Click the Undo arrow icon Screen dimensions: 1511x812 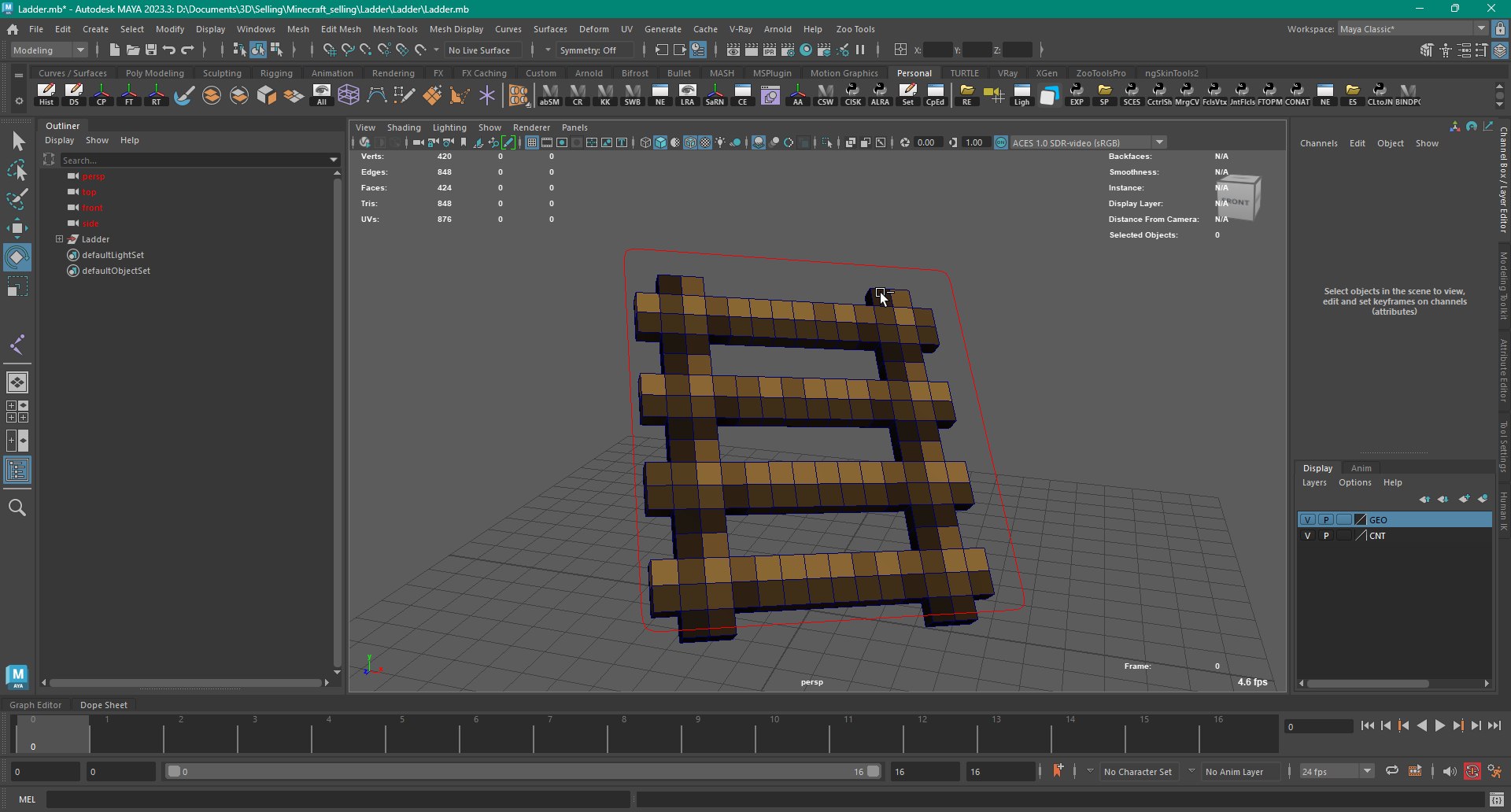(169, 50)
